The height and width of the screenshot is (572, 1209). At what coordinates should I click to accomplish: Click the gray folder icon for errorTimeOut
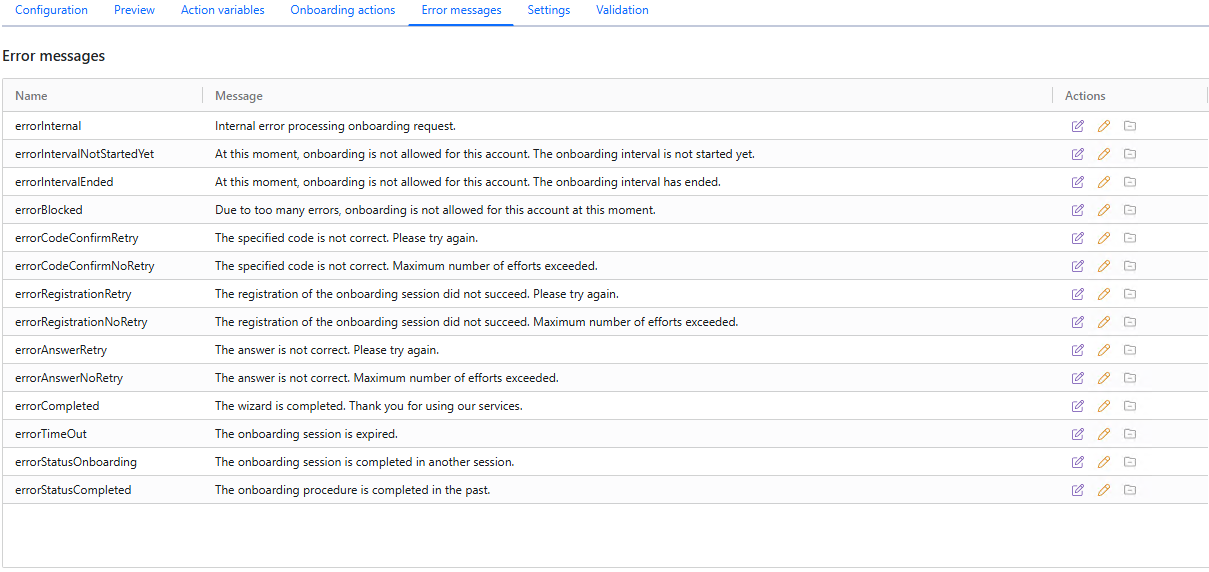tap(1130, 434)
